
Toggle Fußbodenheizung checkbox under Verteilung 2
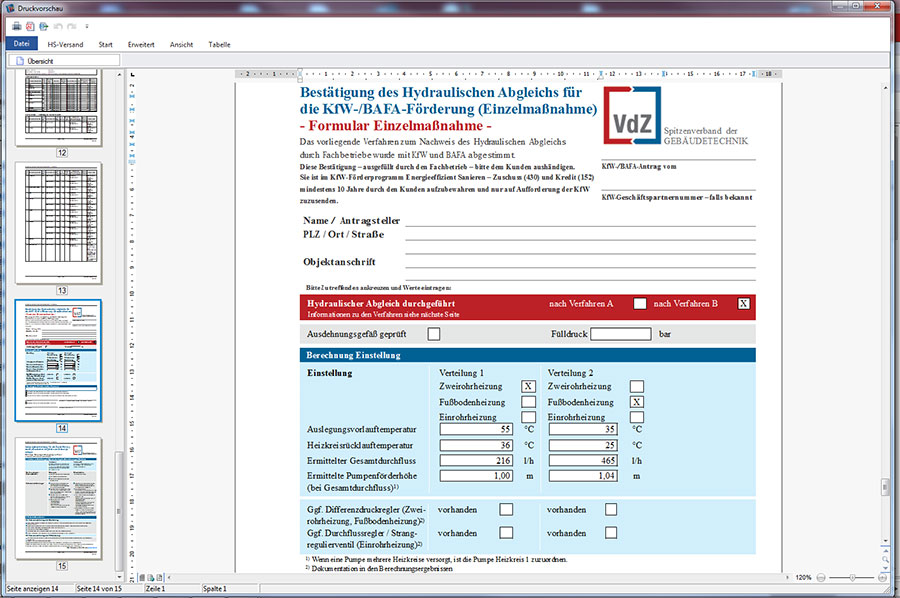(637, 402)
